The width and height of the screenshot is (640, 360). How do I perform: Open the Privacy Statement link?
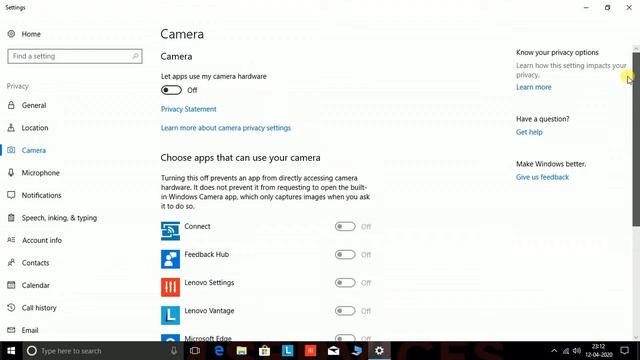click(189, 109)
